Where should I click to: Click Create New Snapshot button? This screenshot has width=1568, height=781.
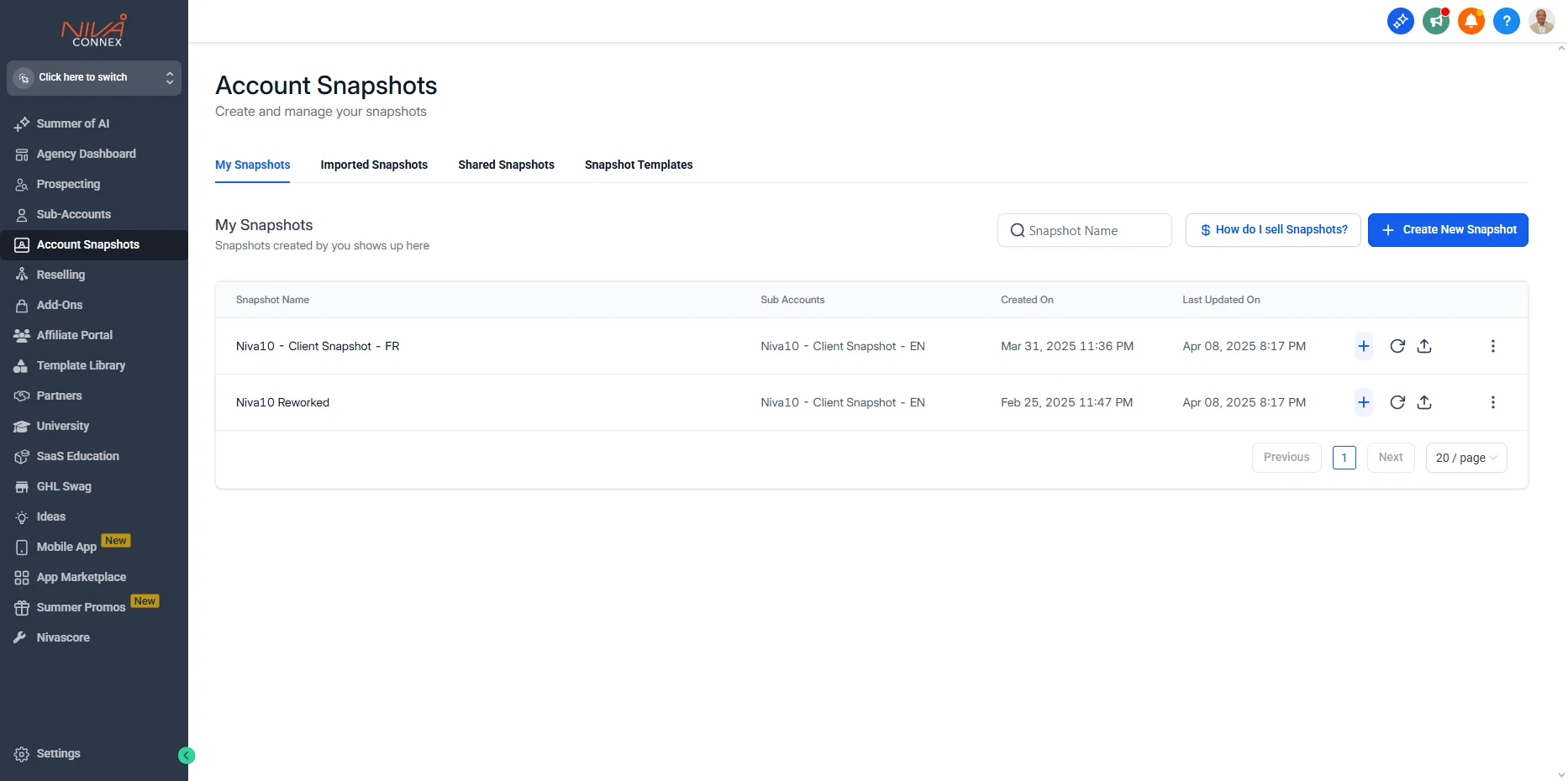(1448, 230)
